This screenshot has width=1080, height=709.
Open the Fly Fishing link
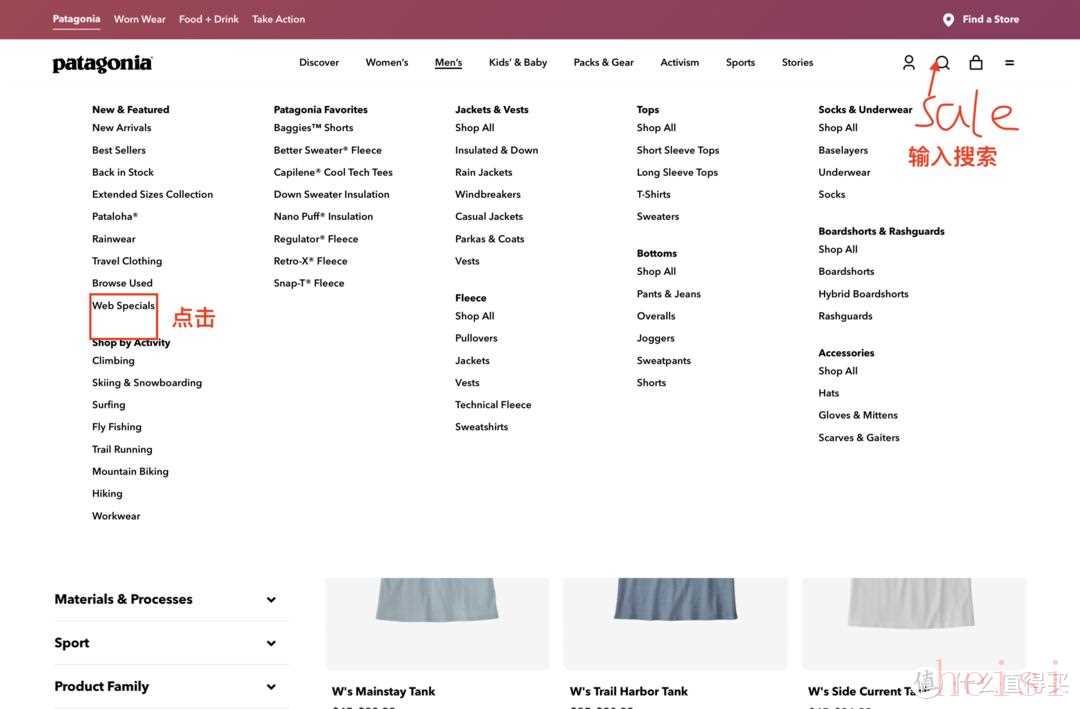117,427
